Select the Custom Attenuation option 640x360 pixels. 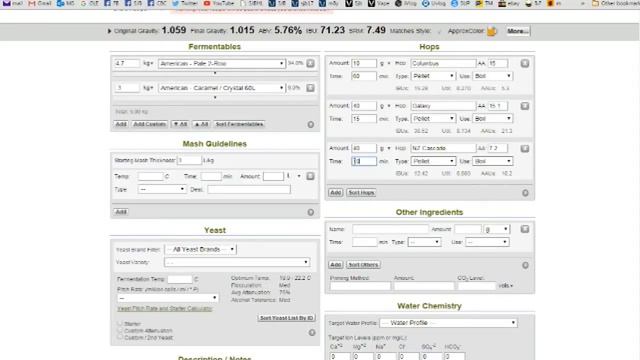120,331
